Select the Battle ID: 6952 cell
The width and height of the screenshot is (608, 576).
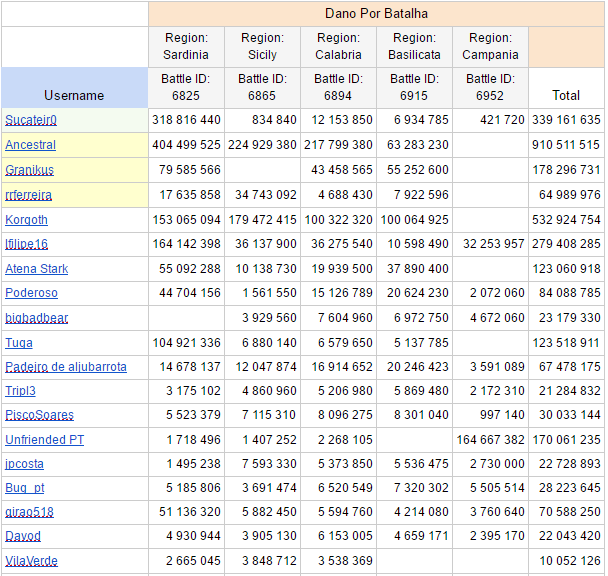[x=490, y=88]
